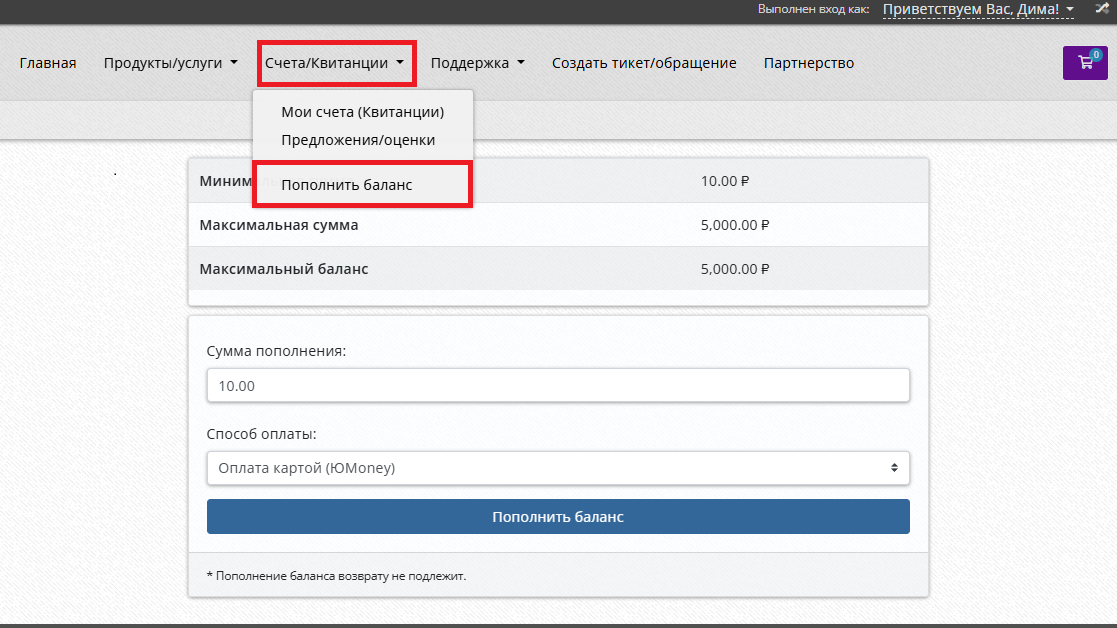
Task: Open the Способ оплаты payment method selector
Action: (x=558, y=467)
